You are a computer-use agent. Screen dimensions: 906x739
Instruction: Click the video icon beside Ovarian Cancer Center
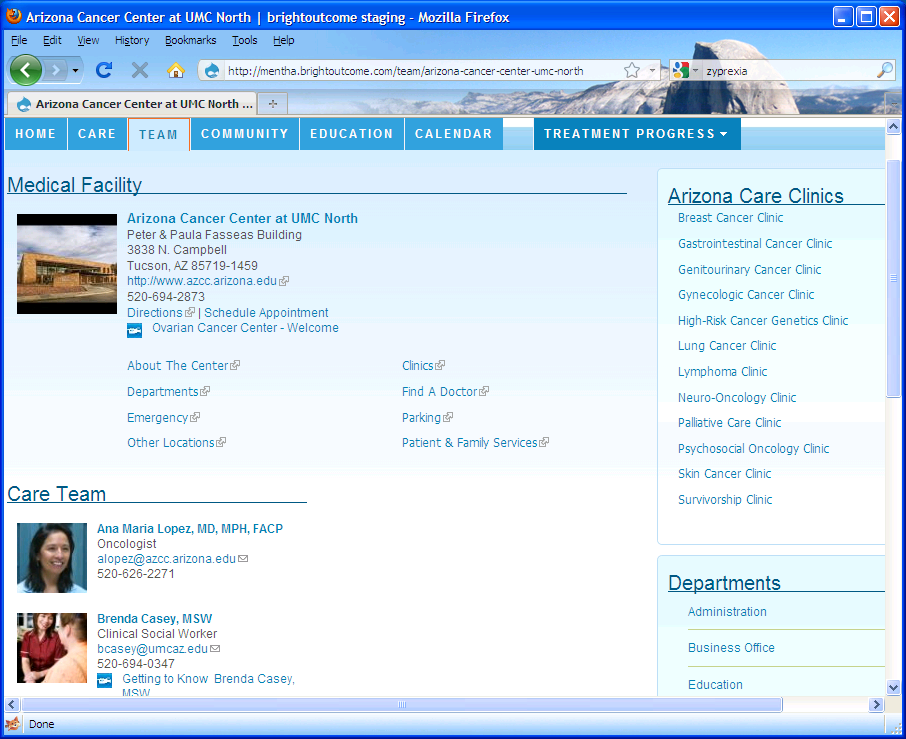click(x=135, y=330)
